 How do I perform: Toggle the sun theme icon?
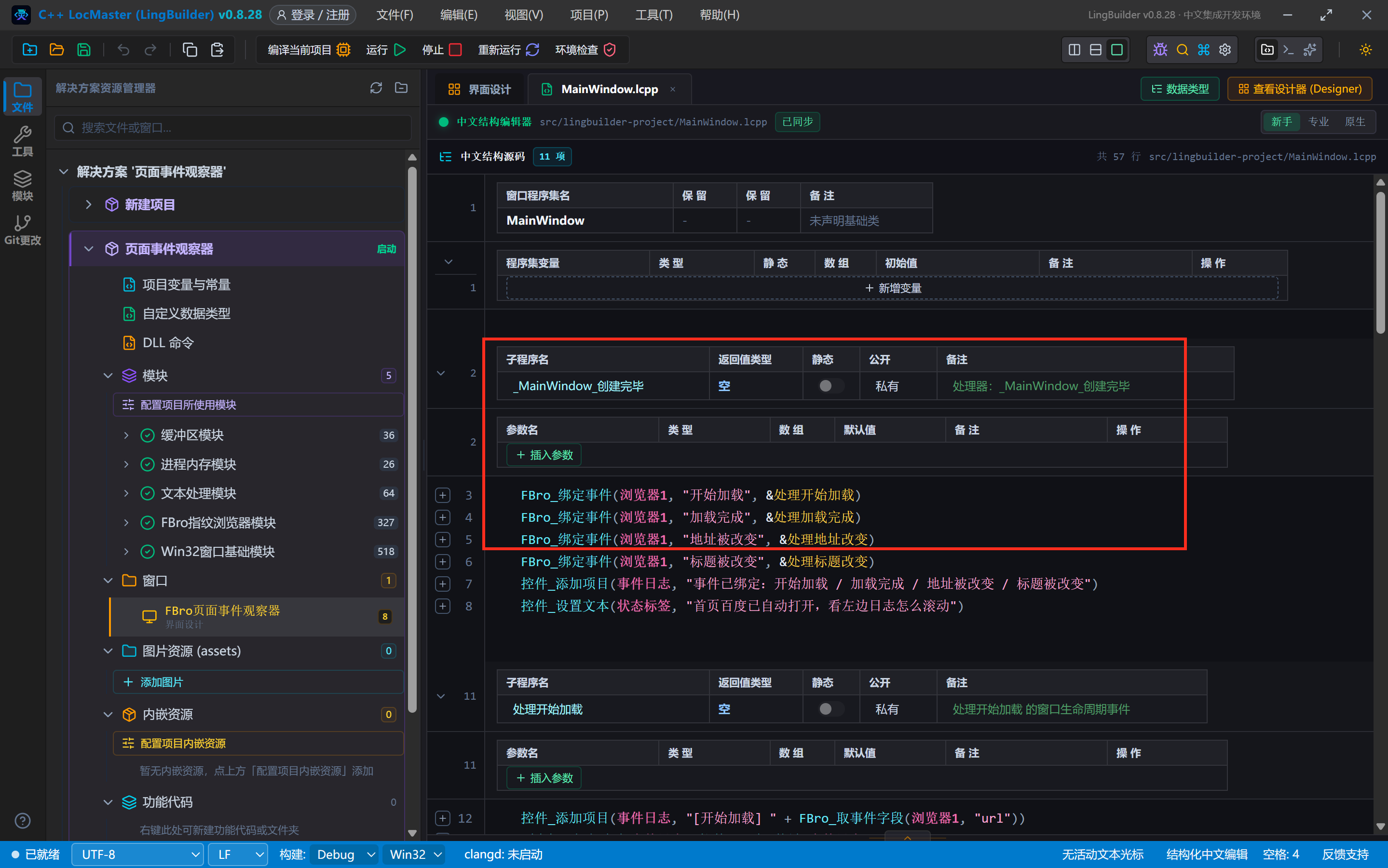click(1366, 50)
